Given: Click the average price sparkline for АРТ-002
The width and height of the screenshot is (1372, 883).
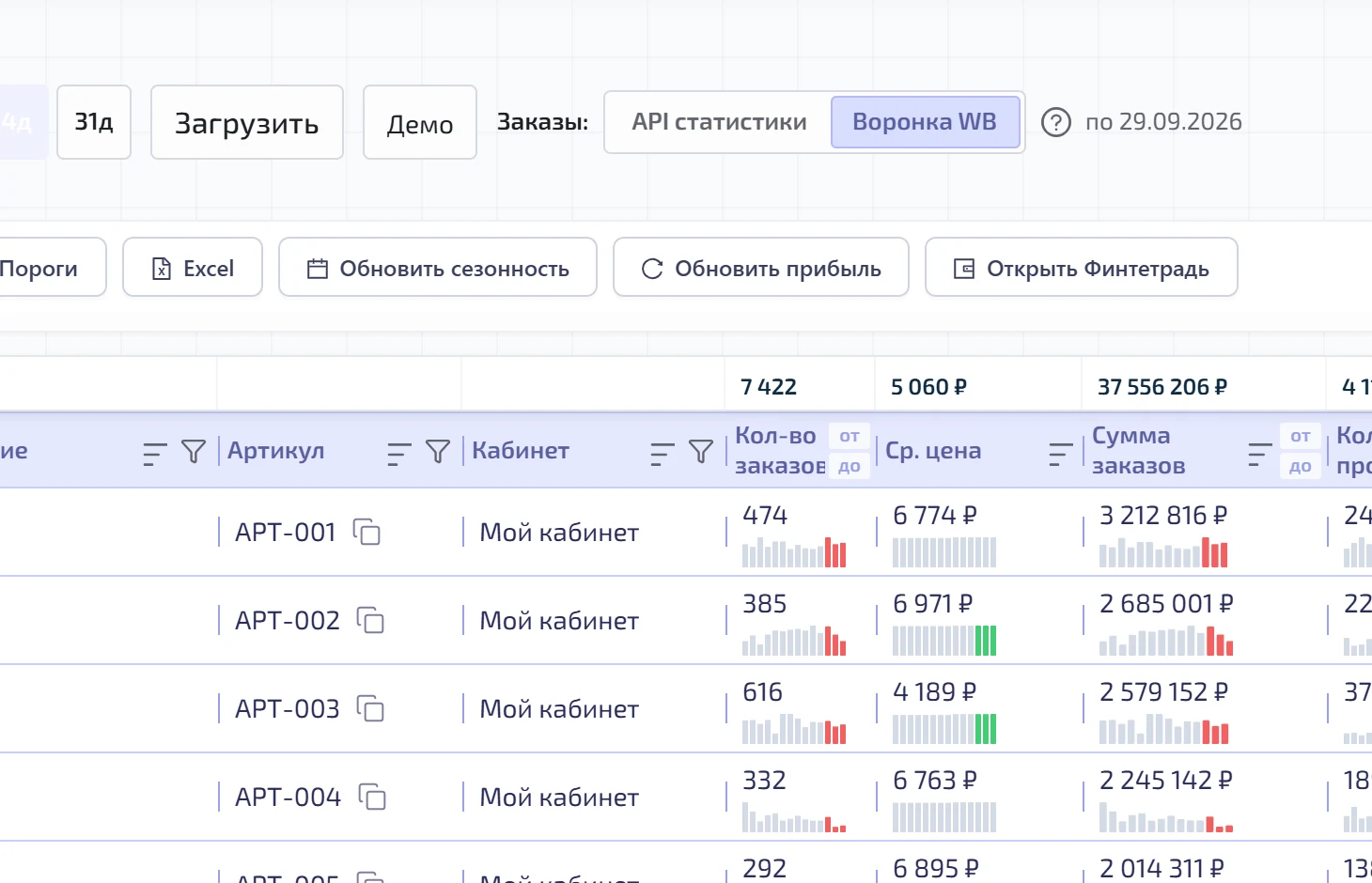Looking at the screenshot, I should 944,640.
